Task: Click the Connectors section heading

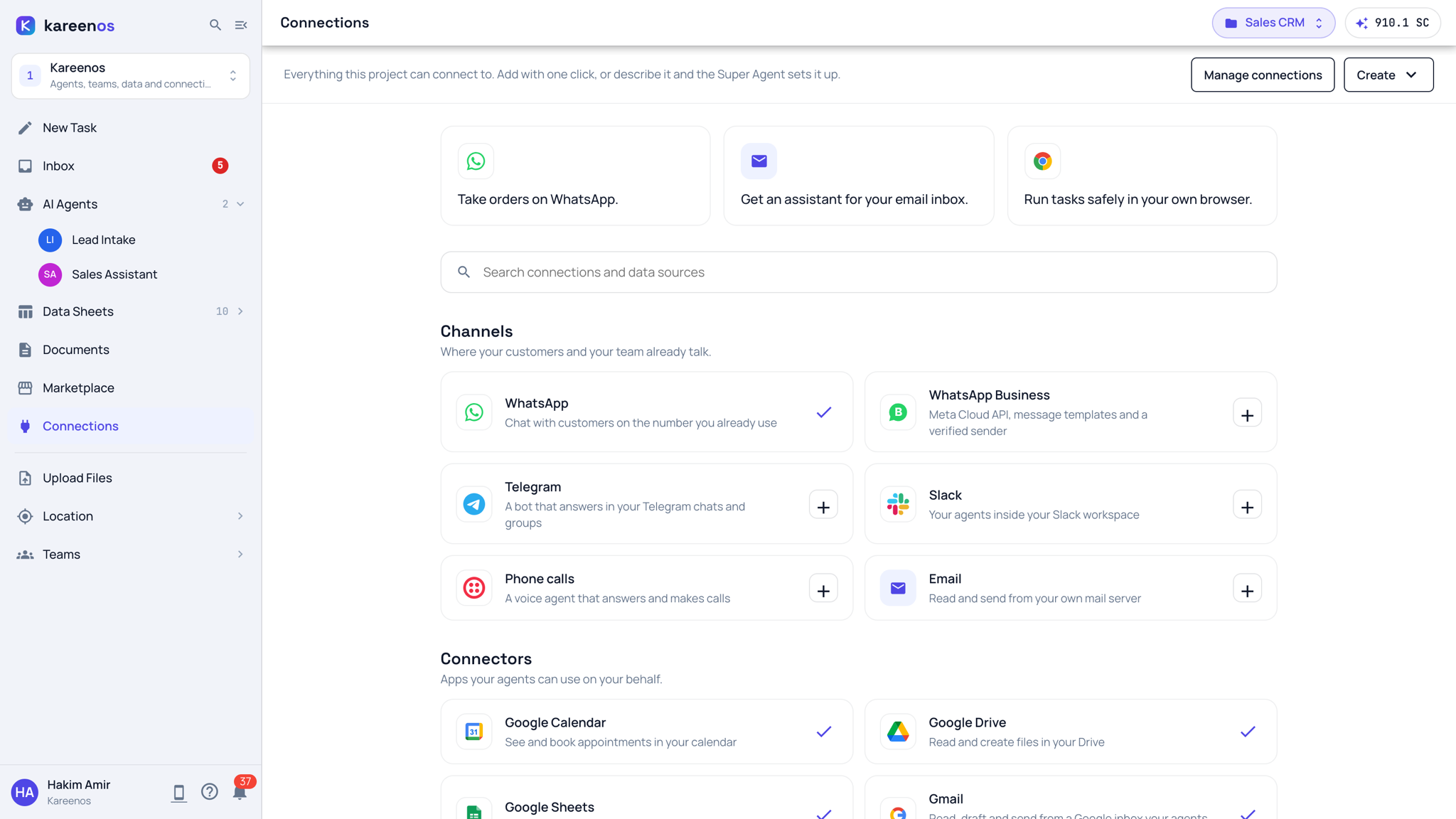Action: 486,659
